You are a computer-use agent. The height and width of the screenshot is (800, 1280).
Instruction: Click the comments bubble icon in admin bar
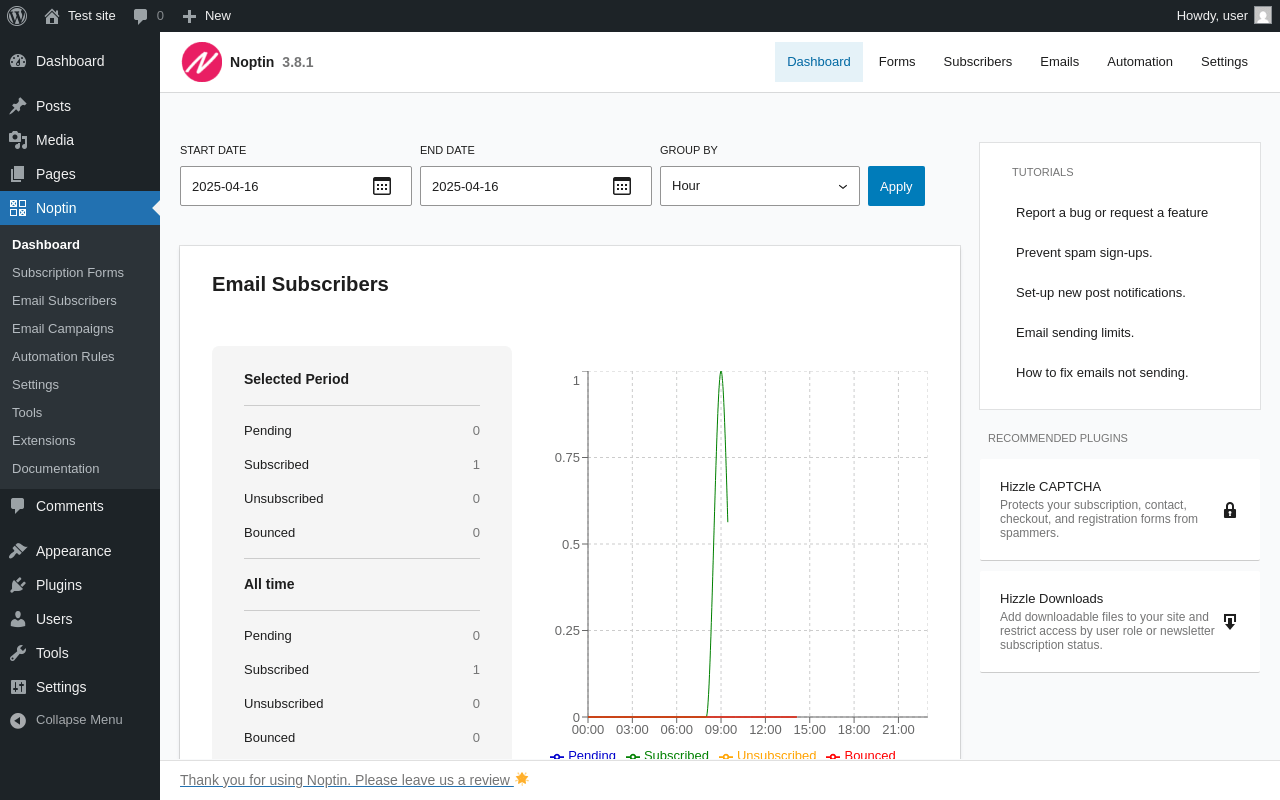click(141, 16)
